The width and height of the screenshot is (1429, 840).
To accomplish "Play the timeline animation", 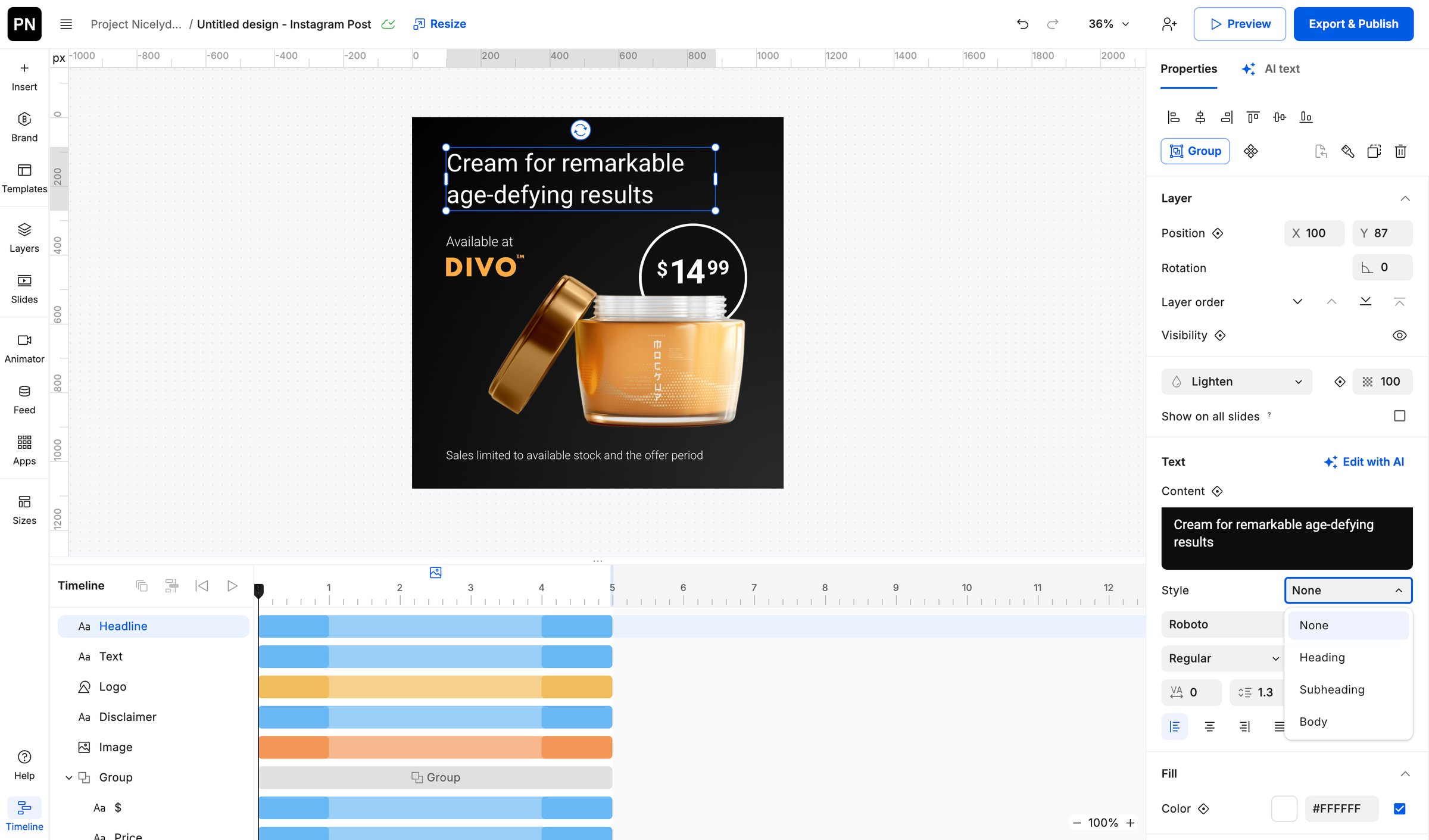I will pyautogui.click(x=232, y=586).
